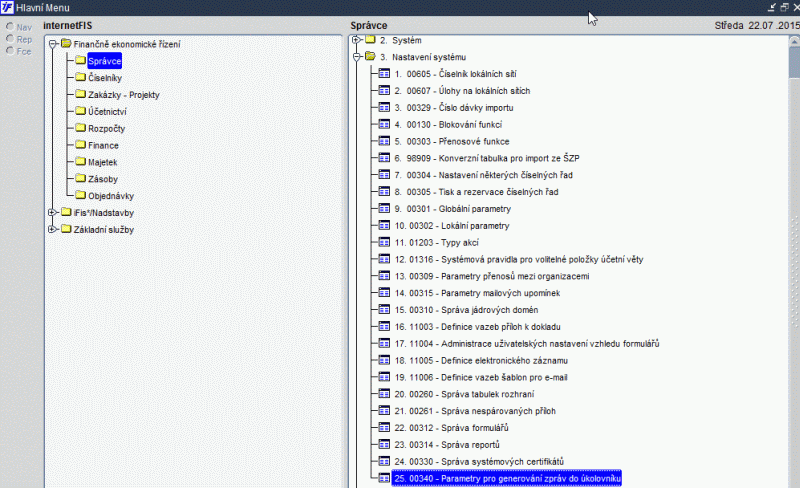Open 11004 - Administrace uživatelských nastavení vzhledu
800x488 pixels.
tap(527, 344)
